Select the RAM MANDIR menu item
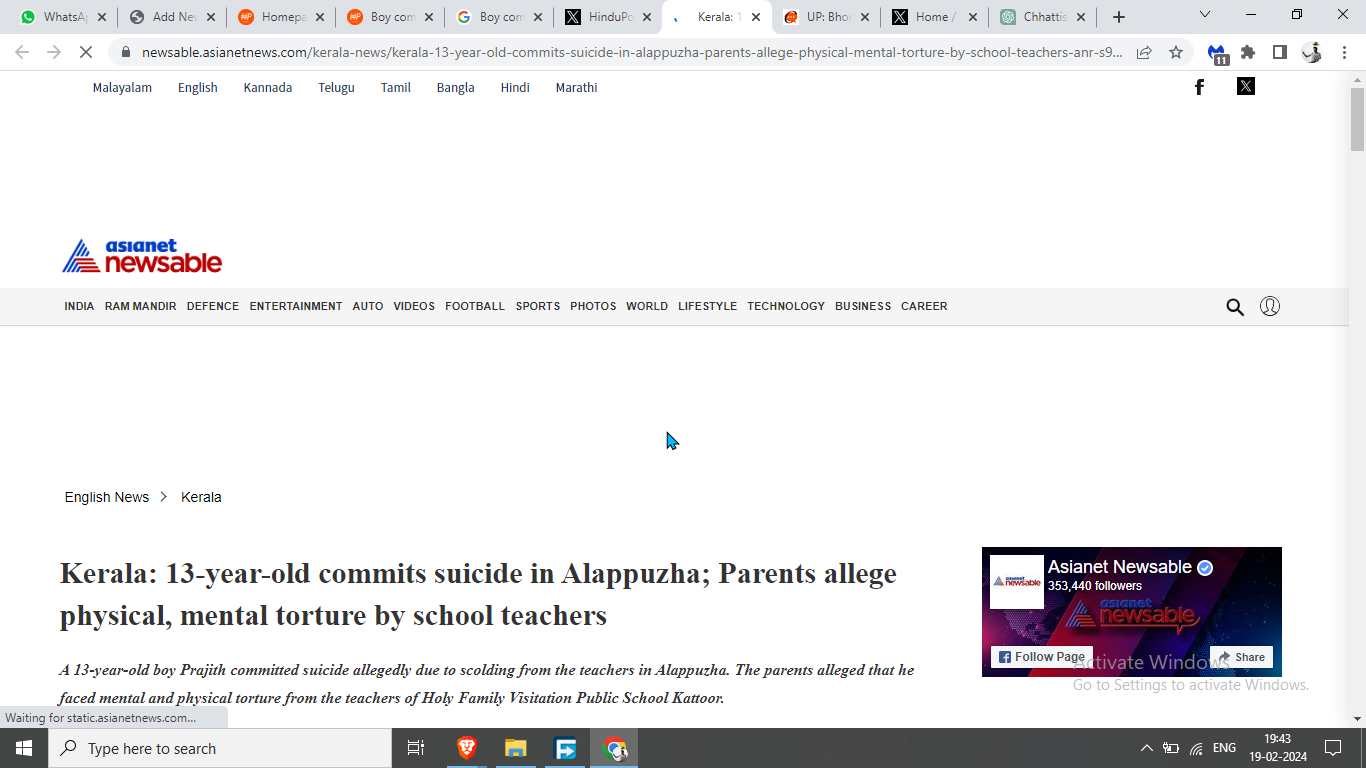Screen dimensions: 1366x768 (140, 306)
